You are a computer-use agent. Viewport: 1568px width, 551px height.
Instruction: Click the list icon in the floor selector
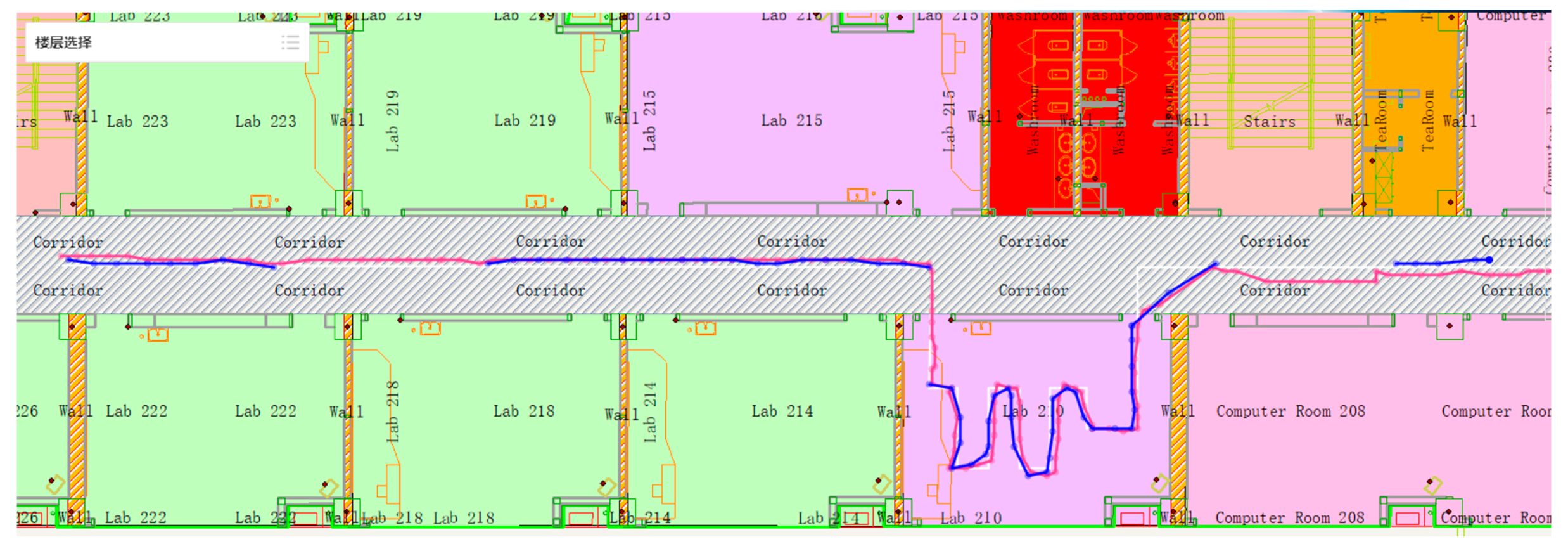(290, 42)
